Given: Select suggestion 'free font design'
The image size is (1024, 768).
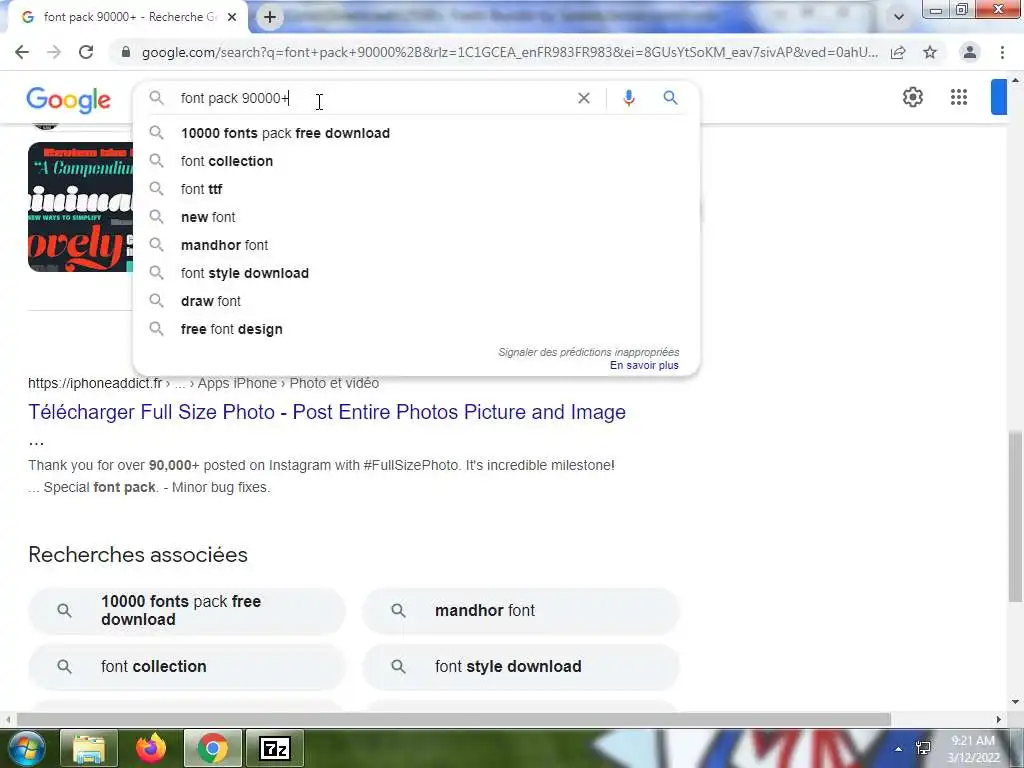Looking at the screenshot, I should click(x=416, y=330).
